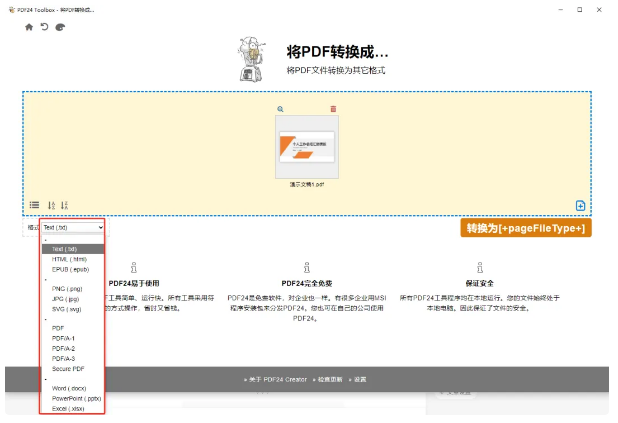The image size is (618, 423).
Task: Choose PDF/A-1 from the format list
Action: tap(63, 338)
